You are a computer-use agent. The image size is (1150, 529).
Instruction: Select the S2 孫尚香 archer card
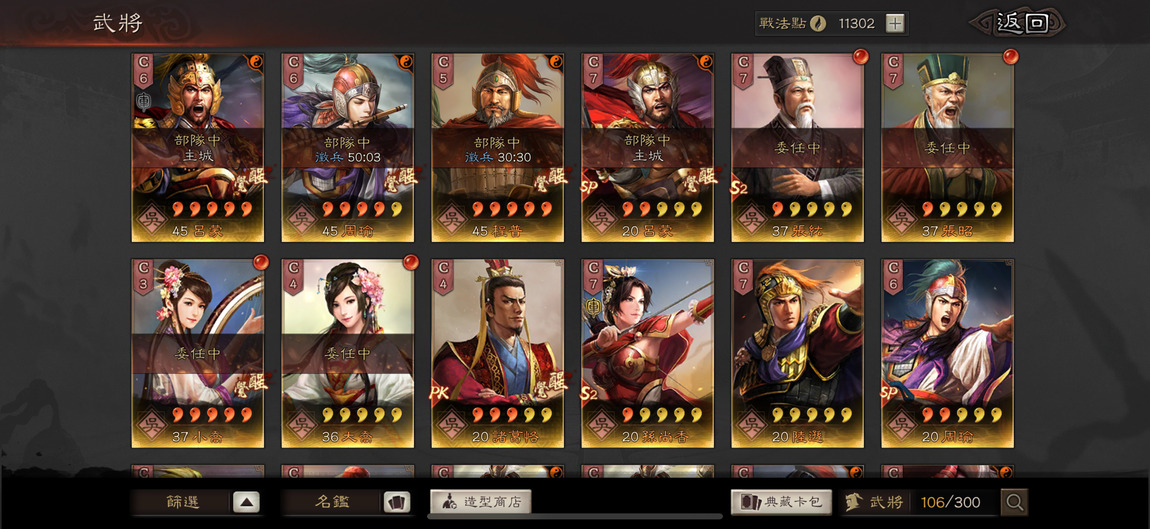[x=648, y=353]
